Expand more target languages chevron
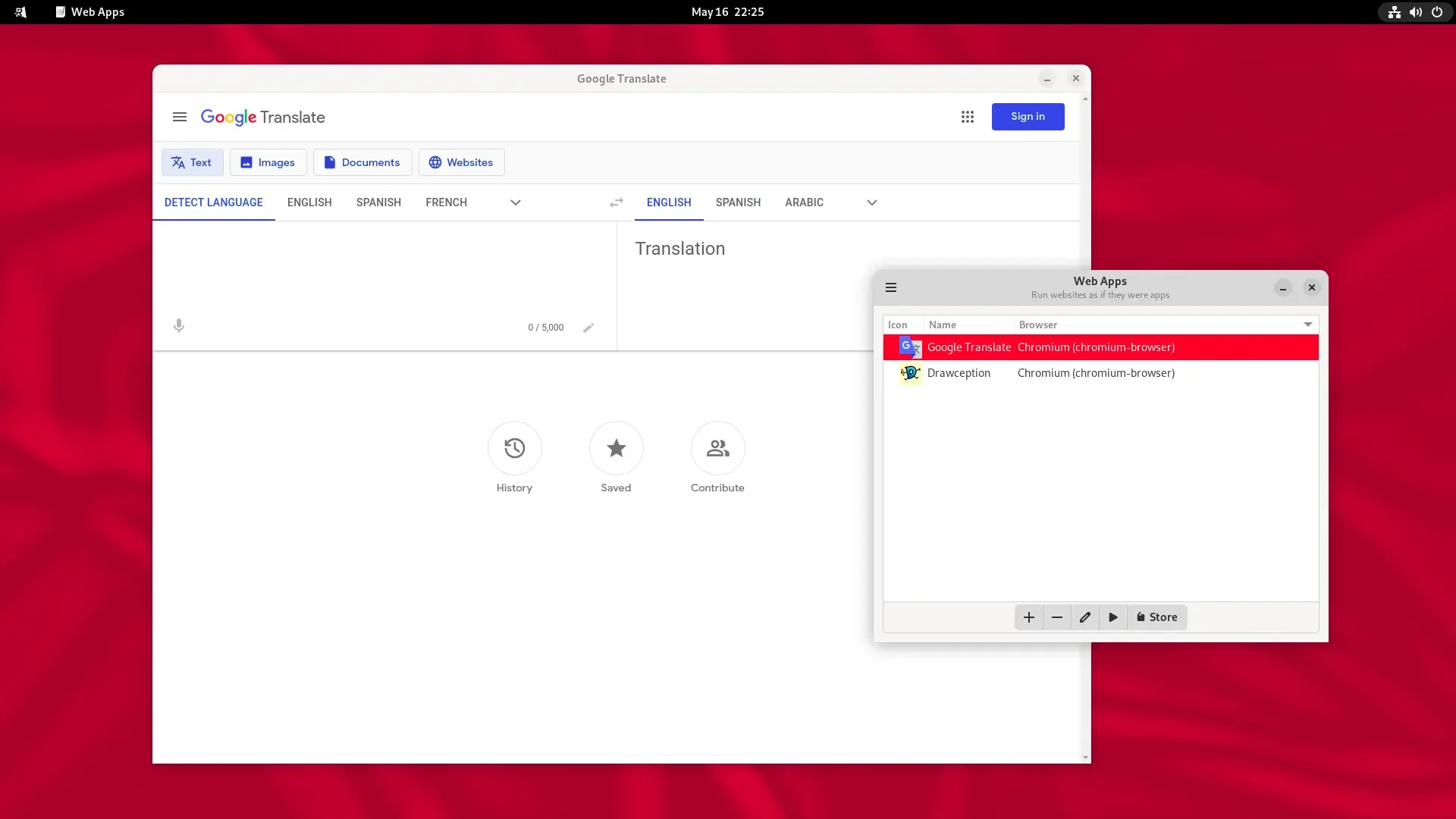Viewport: 1456px width, 819px height. point(872,202)
